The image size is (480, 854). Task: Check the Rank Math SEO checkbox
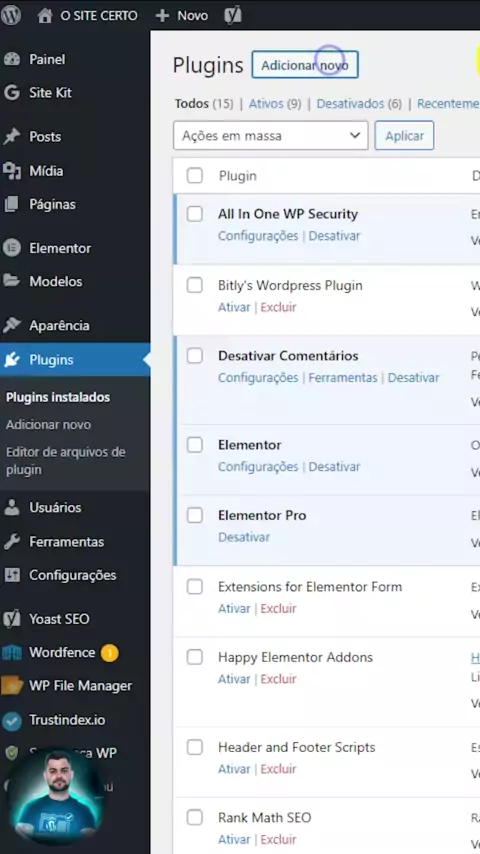195,818
